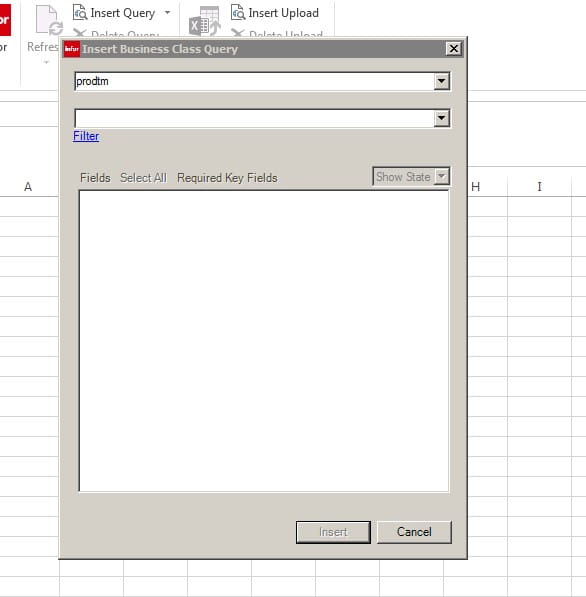Click Select All above fields list

tap(143, 178)
